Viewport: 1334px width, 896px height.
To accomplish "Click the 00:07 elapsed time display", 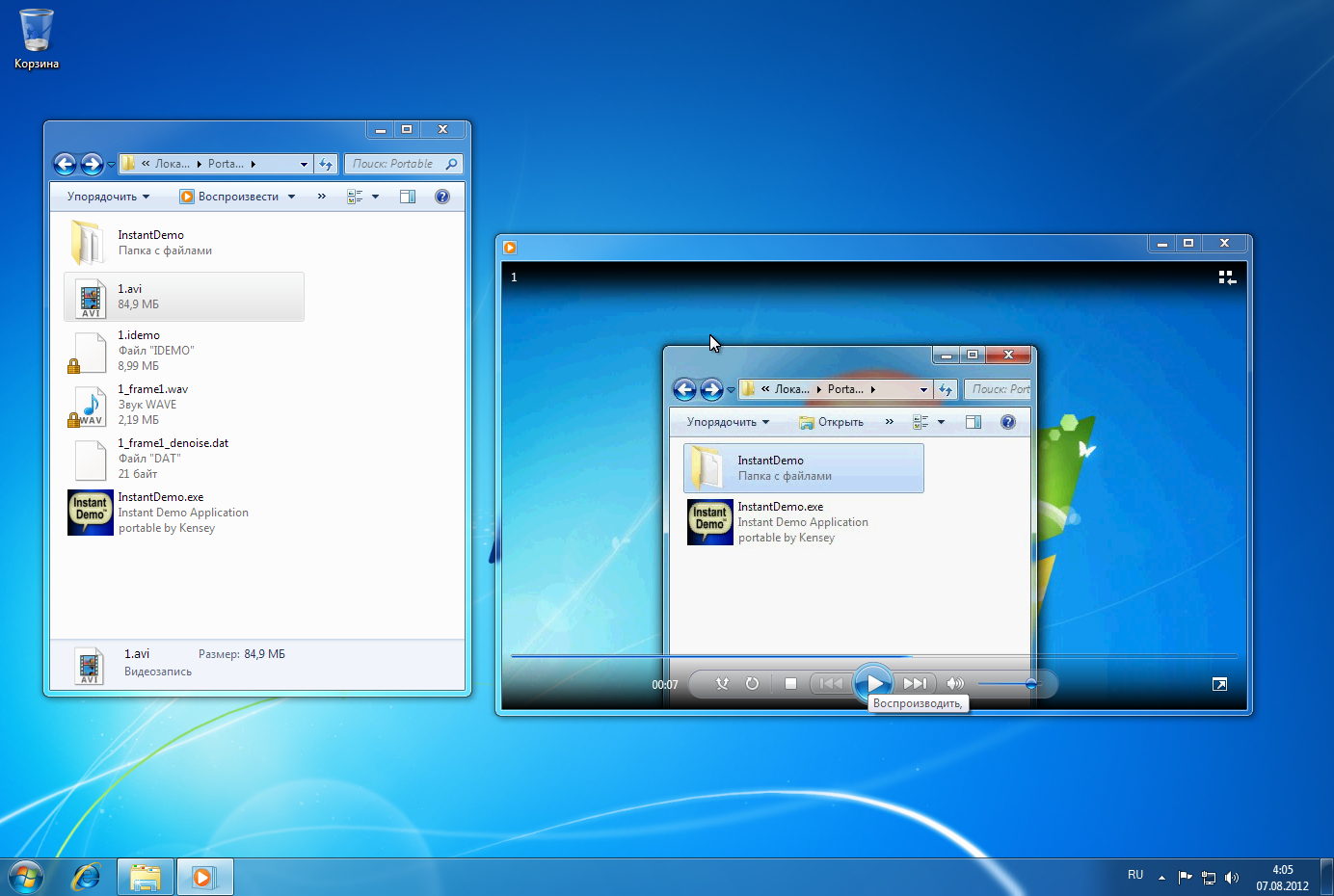I will point(665,685).
